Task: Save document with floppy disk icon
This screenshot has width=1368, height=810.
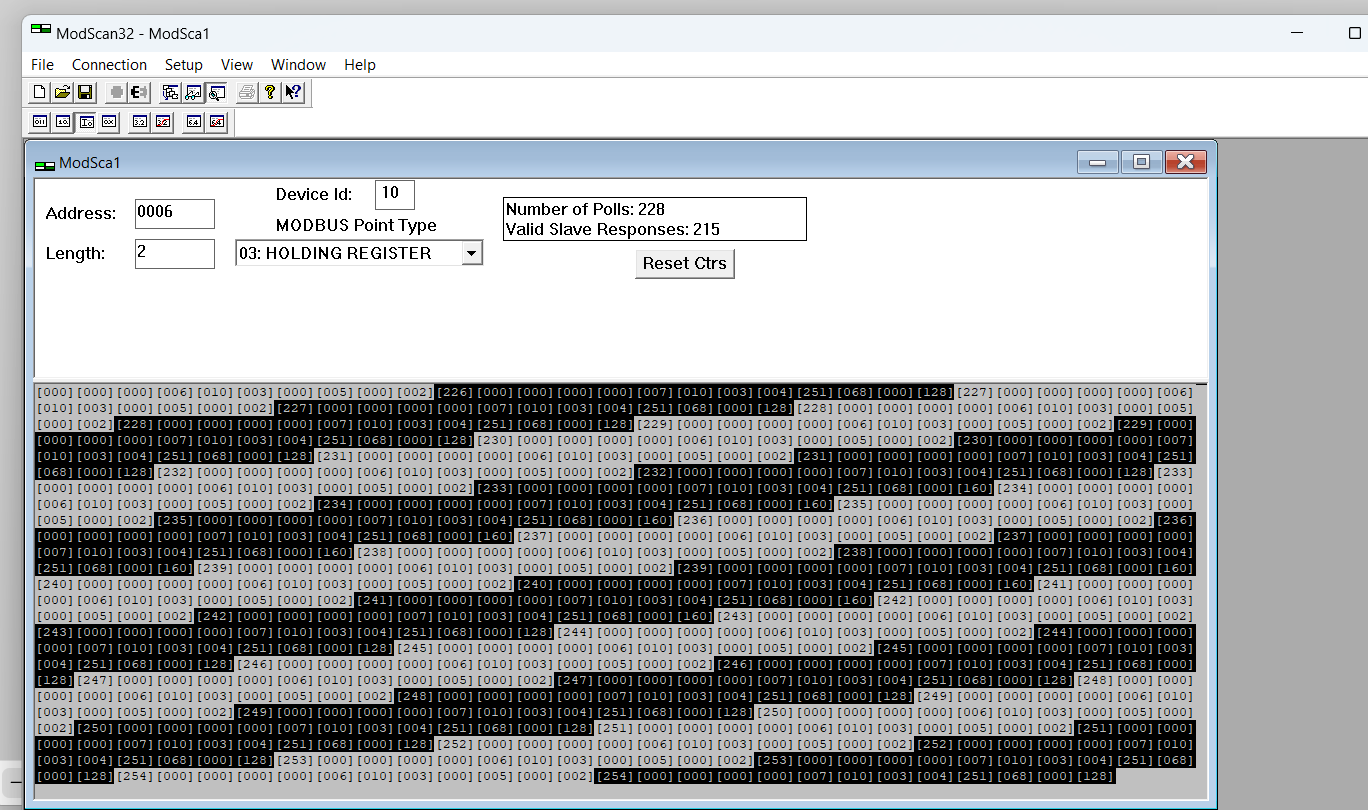Action: [x=85, y=93]
